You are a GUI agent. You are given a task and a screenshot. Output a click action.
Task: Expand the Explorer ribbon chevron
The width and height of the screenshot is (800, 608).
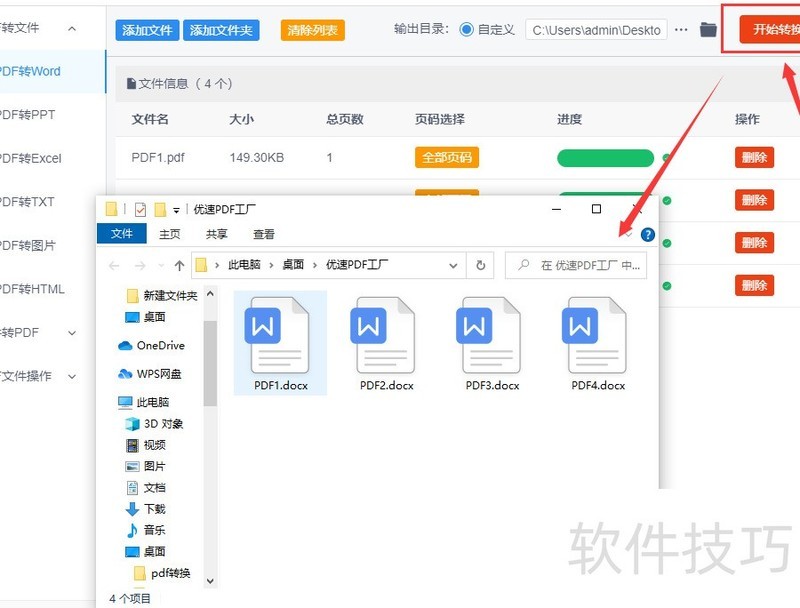coord(628,235)
